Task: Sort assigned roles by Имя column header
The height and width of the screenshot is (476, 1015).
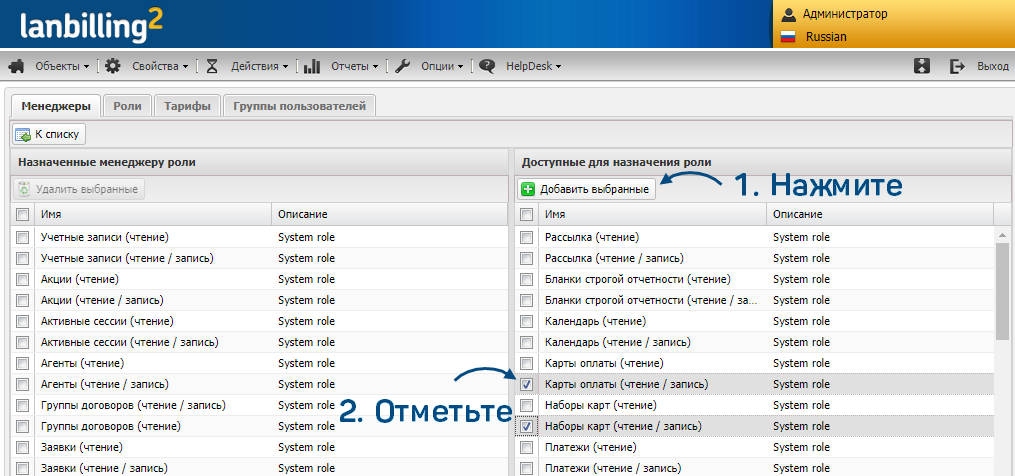Action: (x=153, y=214)
